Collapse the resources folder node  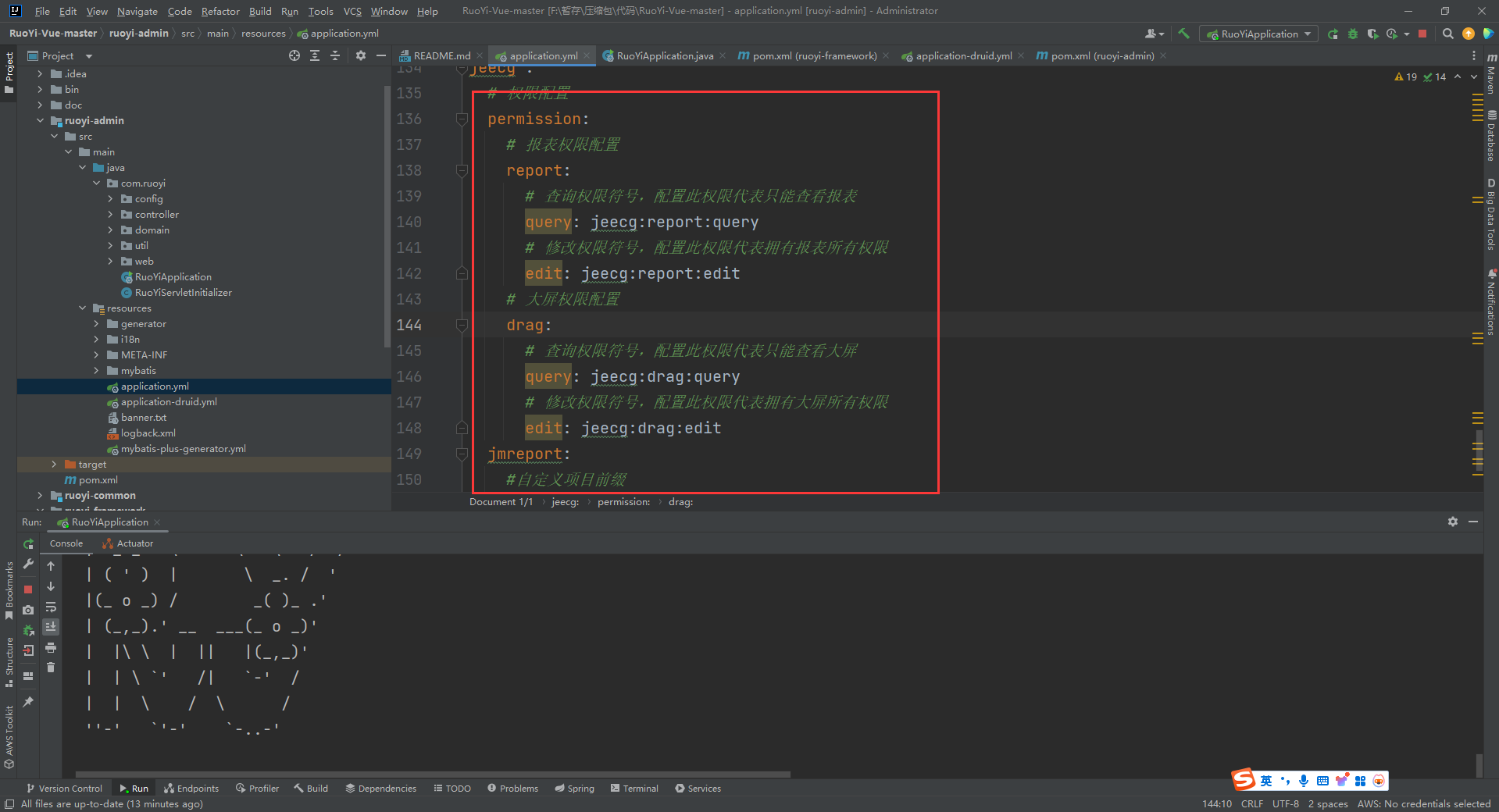coord(82,308)
